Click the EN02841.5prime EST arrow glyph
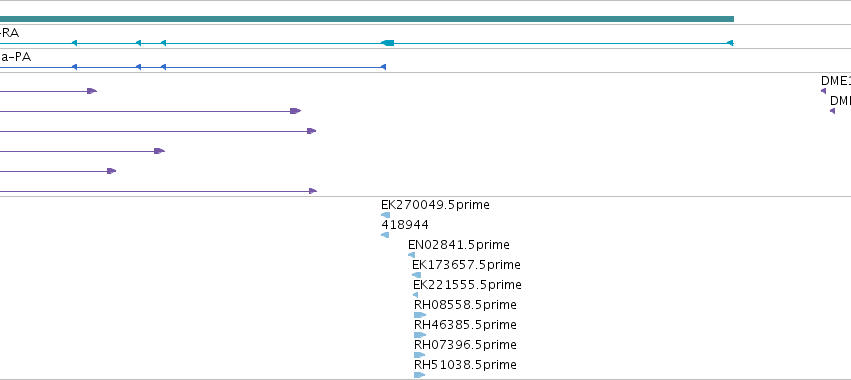This screenshot has width=851, height=380. click(x=411, y=255)
